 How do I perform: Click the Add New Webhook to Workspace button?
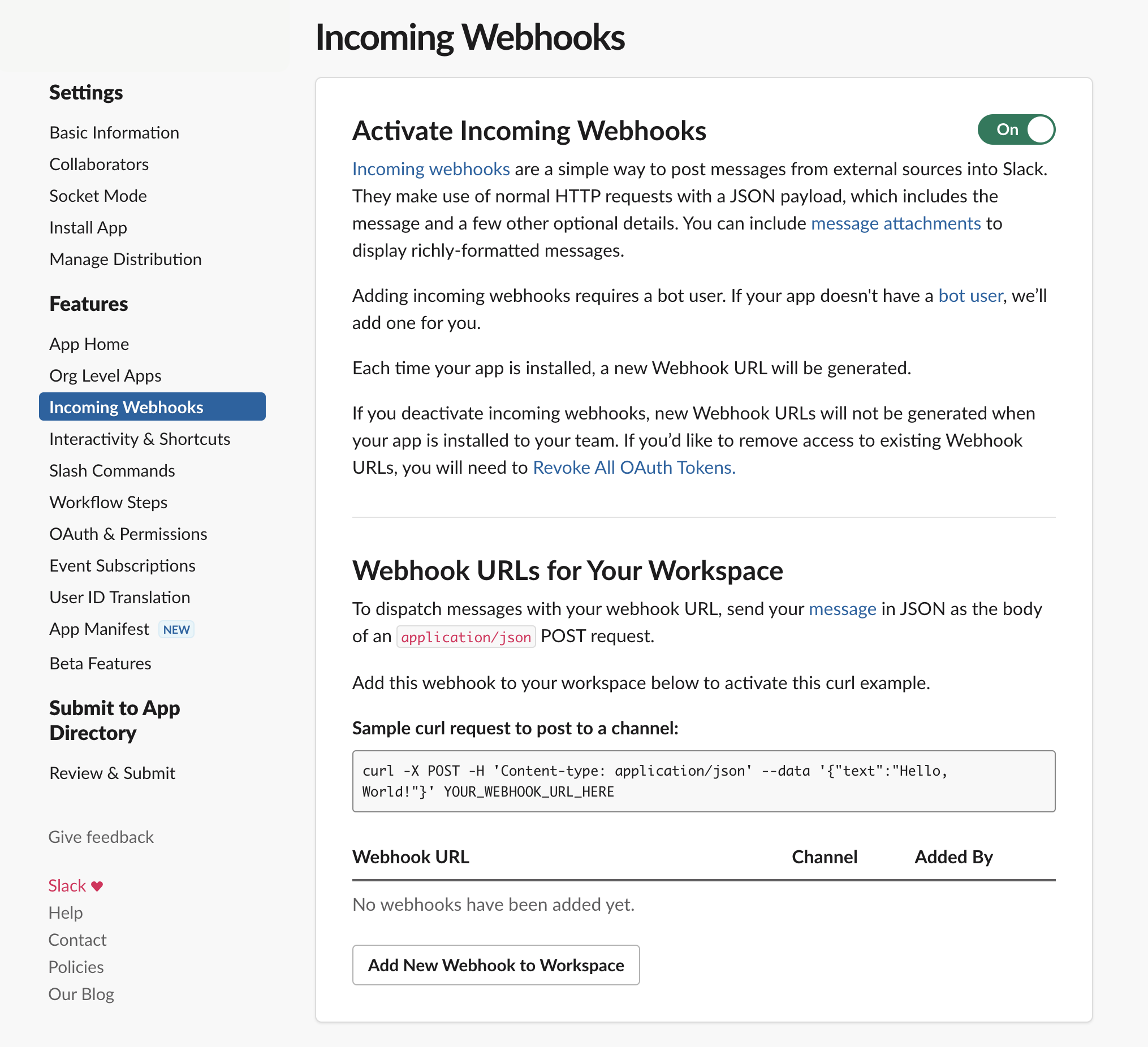point(495,964)
